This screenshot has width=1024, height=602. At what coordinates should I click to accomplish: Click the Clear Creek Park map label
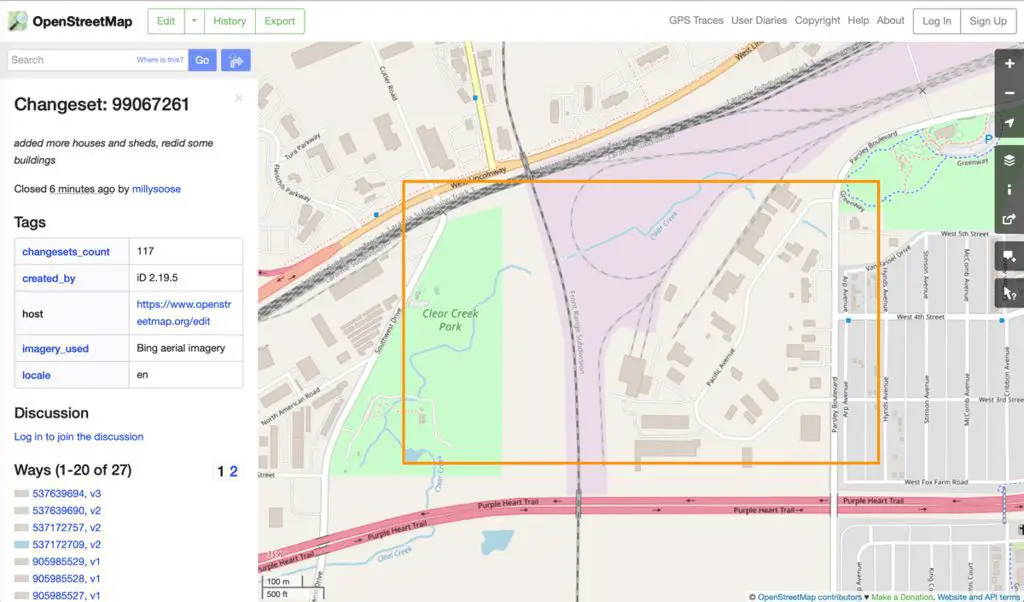(451, 320)
